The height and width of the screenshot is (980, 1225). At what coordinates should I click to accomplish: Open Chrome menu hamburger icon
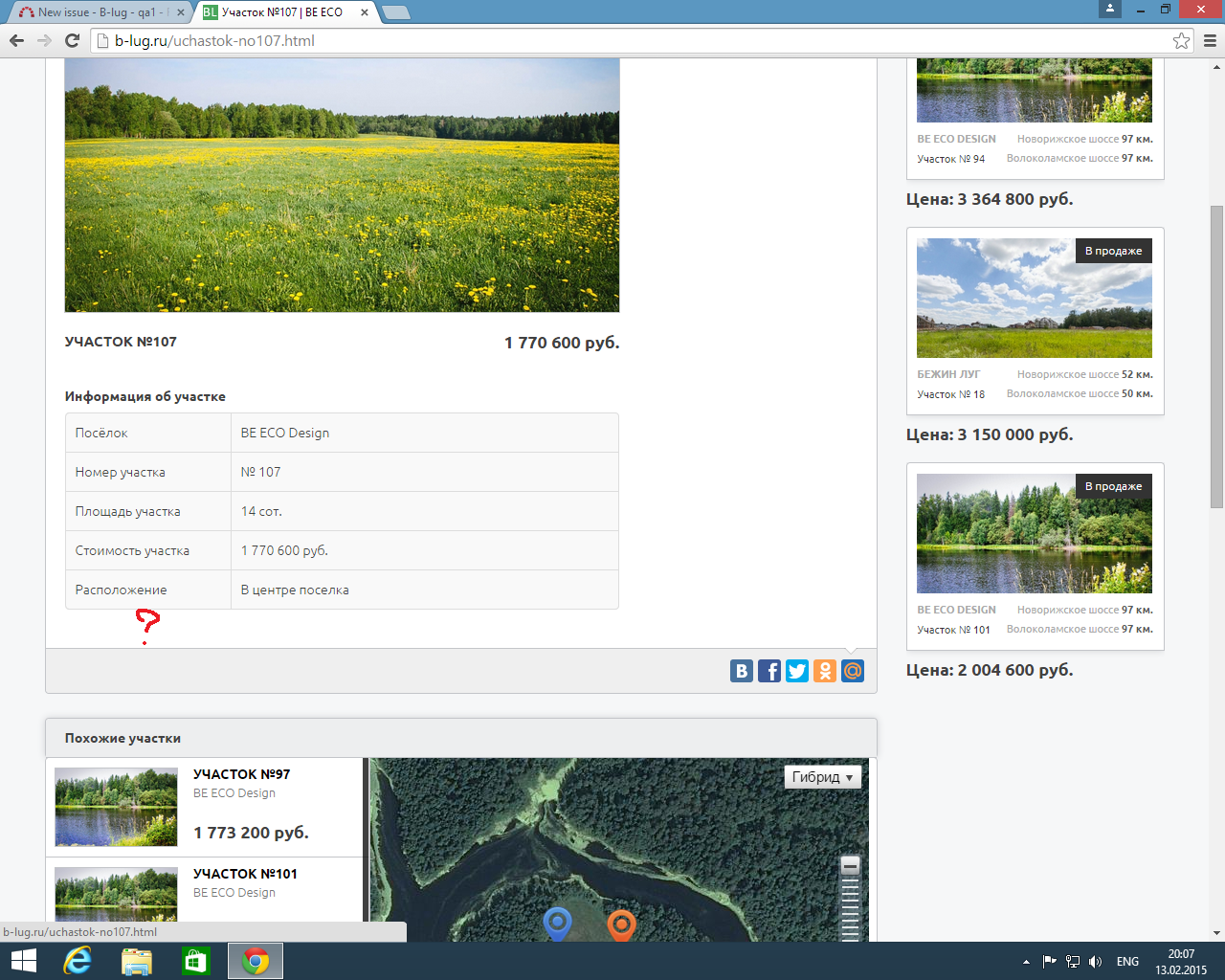click(1210, 40)
